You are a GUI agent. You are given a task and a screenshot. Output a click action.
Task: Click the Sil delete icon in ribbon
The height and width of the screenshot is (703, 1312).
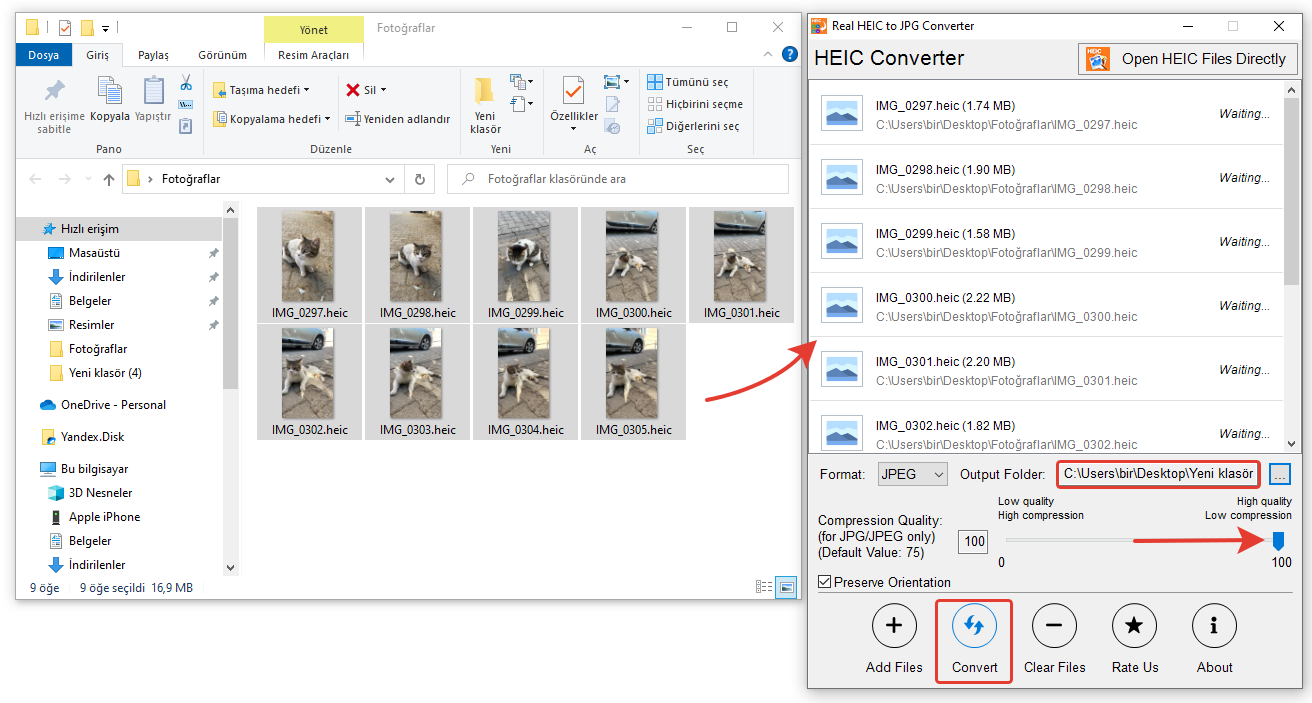click(353, 90)
